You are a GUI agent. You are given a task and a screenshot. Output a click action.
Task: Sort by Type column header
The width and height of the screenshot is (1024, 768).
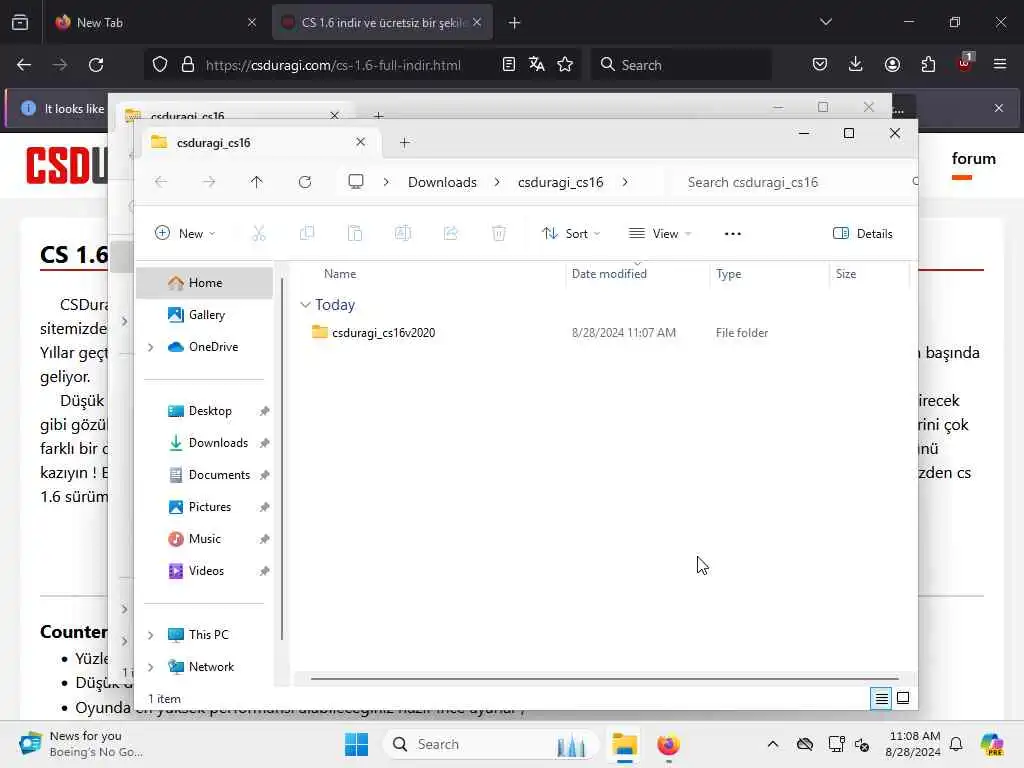(x=728, y=274)
